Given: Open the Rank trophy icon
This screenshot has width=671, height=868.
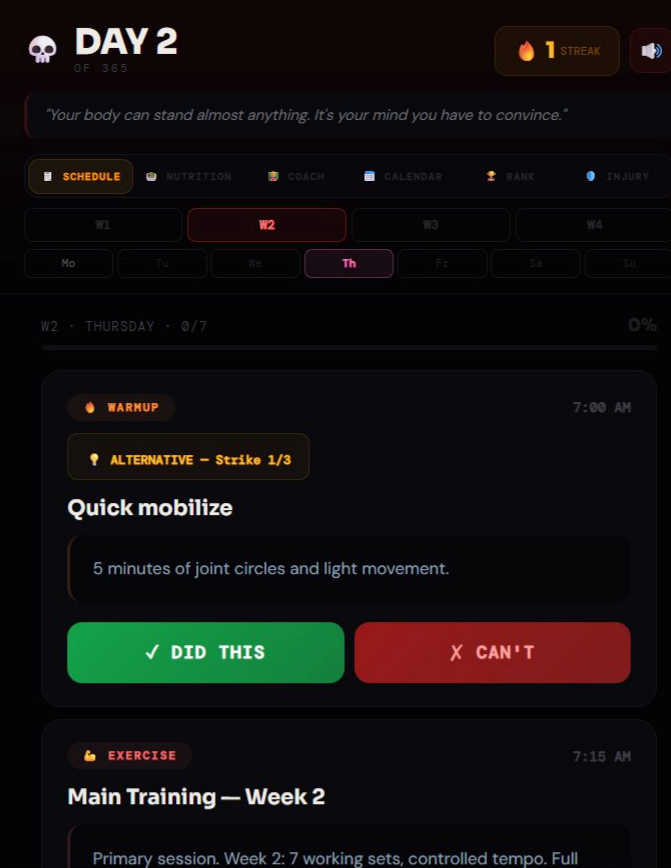Looking at the screenshot, I should (x=491, y=177).
